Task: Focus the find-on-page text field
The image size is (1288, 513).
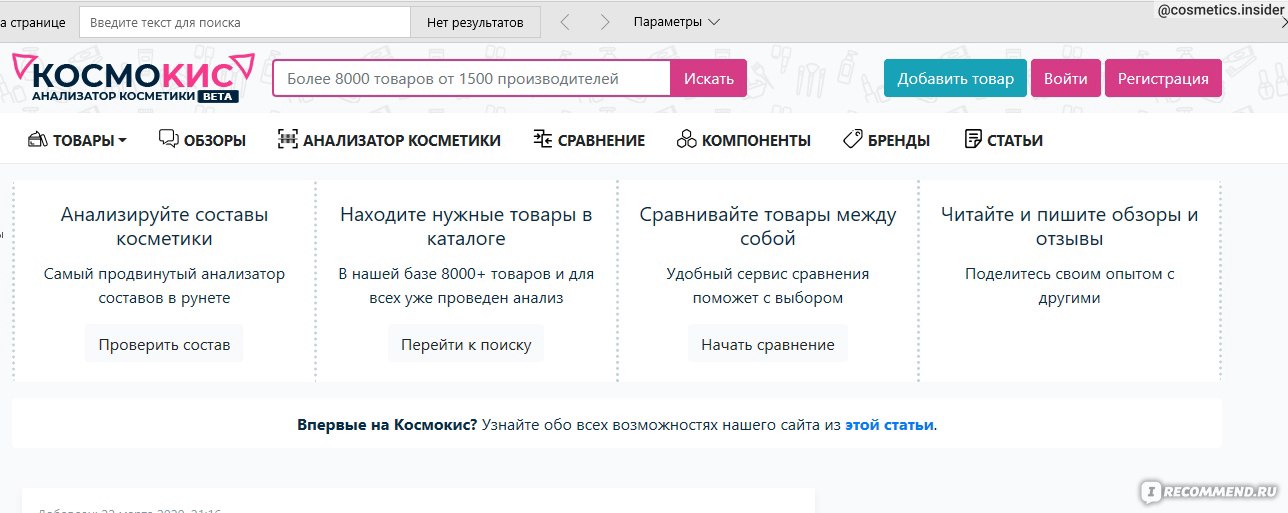Action: (245, 22)
